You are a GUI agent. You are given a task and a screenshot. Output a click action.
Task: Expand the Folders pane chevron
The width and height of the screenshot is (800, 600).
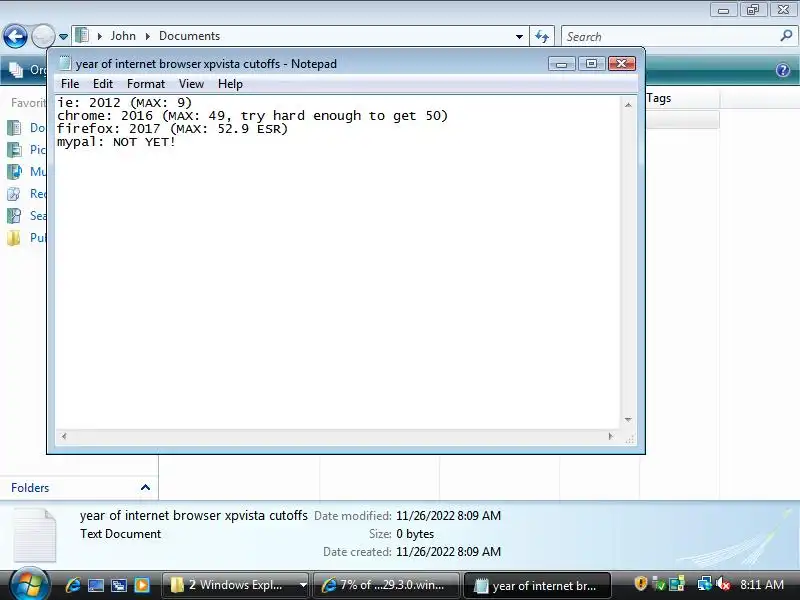(145, 487)
